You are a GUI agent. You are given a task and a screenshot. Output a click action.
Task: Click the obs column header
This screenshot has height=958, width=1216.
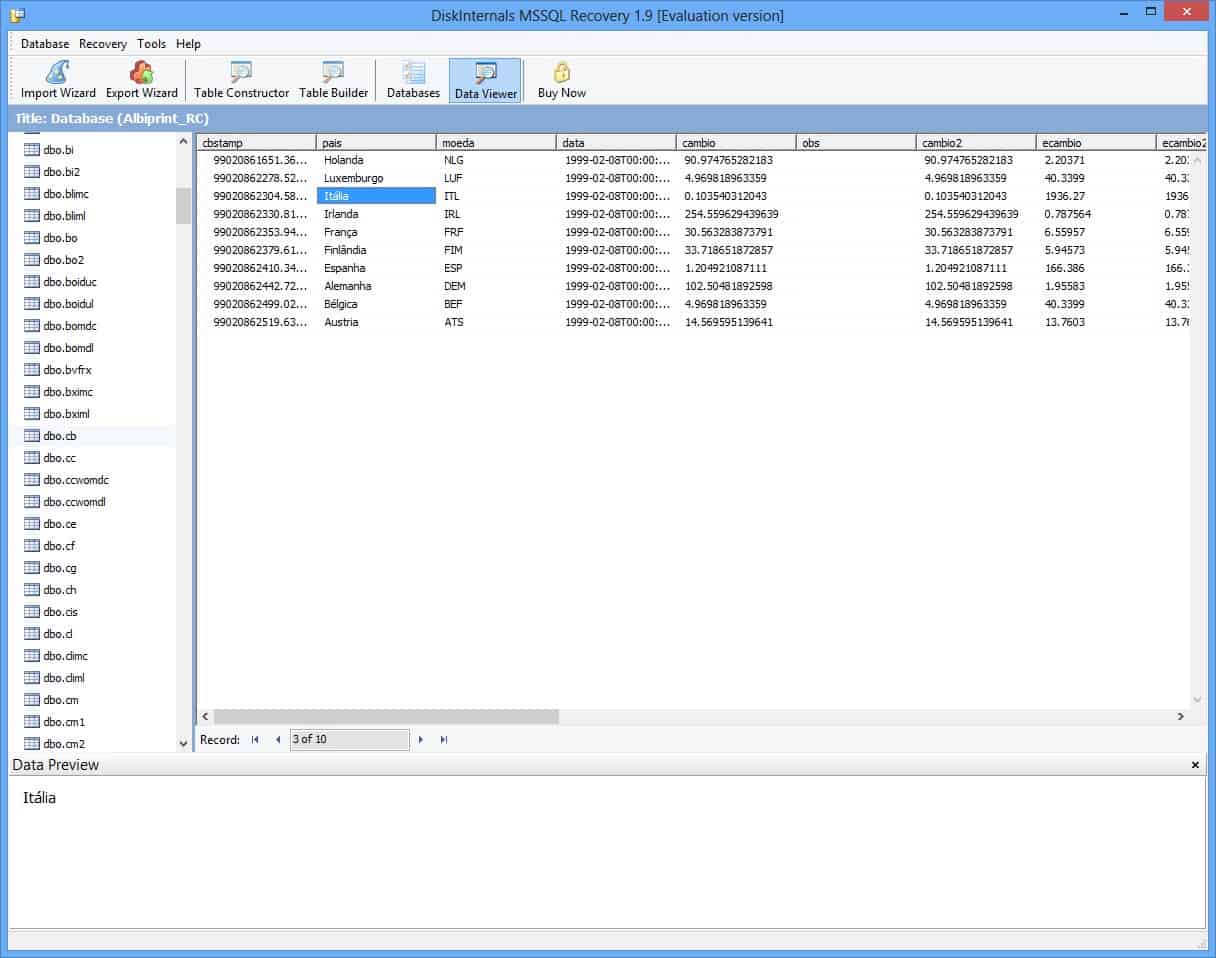coord(856,143)
